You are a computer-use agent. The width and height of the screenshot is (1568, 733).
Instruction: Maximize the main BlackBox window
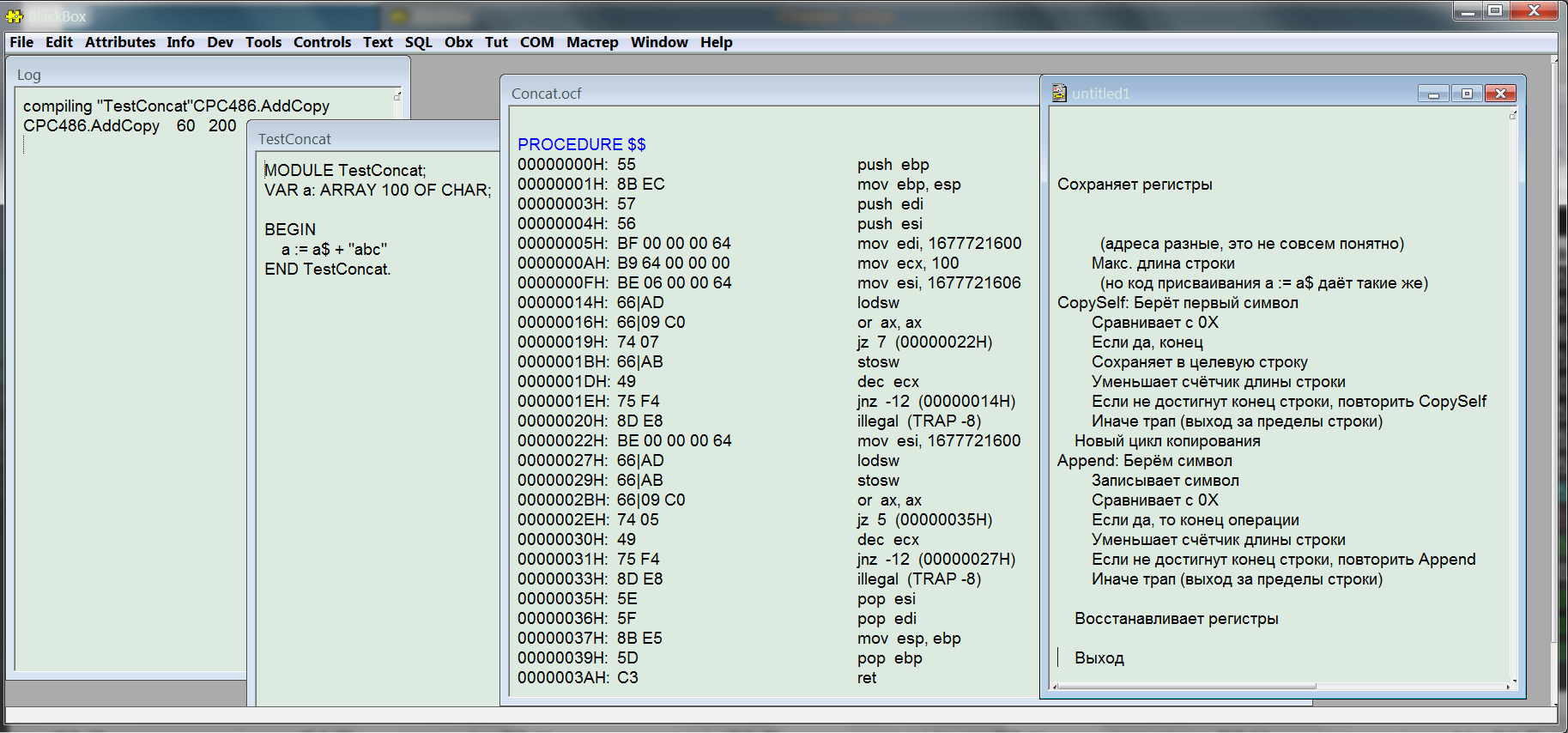click(x=1495, y=11)
